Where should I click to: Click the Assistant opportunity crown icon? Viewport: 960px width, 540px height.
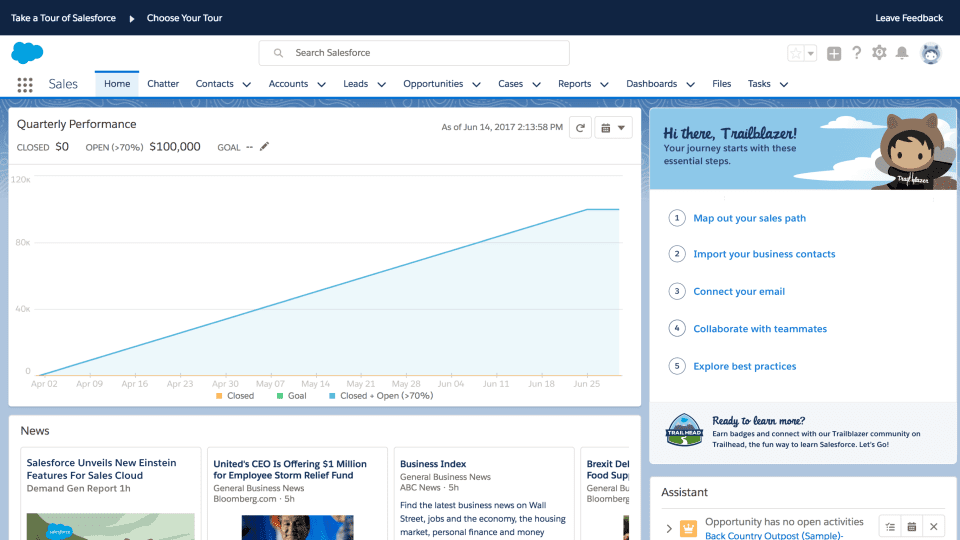(x=688, y=528)
